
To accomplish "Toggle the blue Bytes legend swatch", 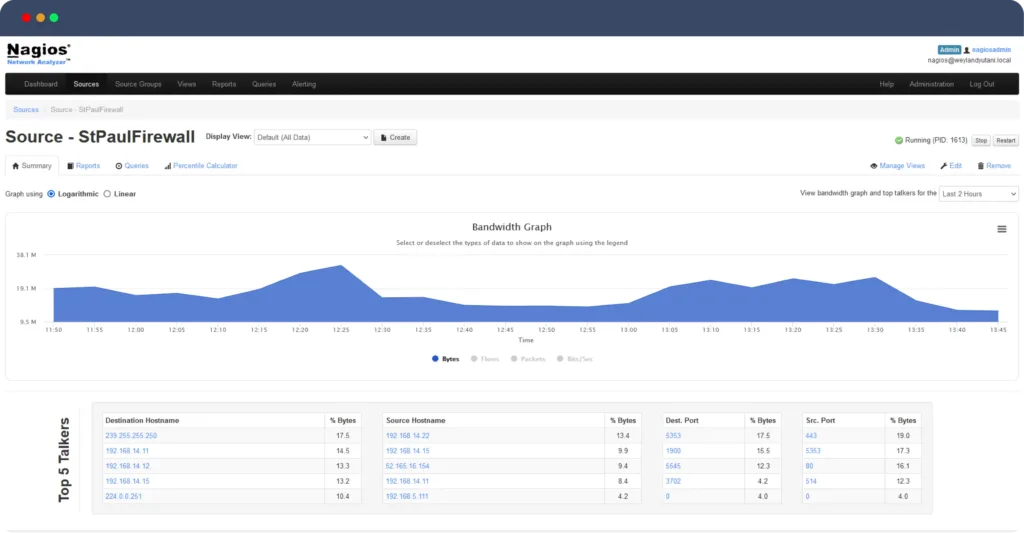I will click(436, 358).
